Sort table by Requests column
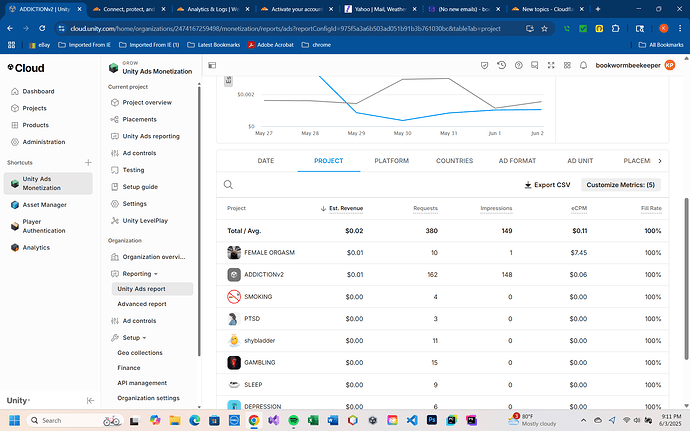Viewport: 690px width, 431px height. tap(426, 208)
